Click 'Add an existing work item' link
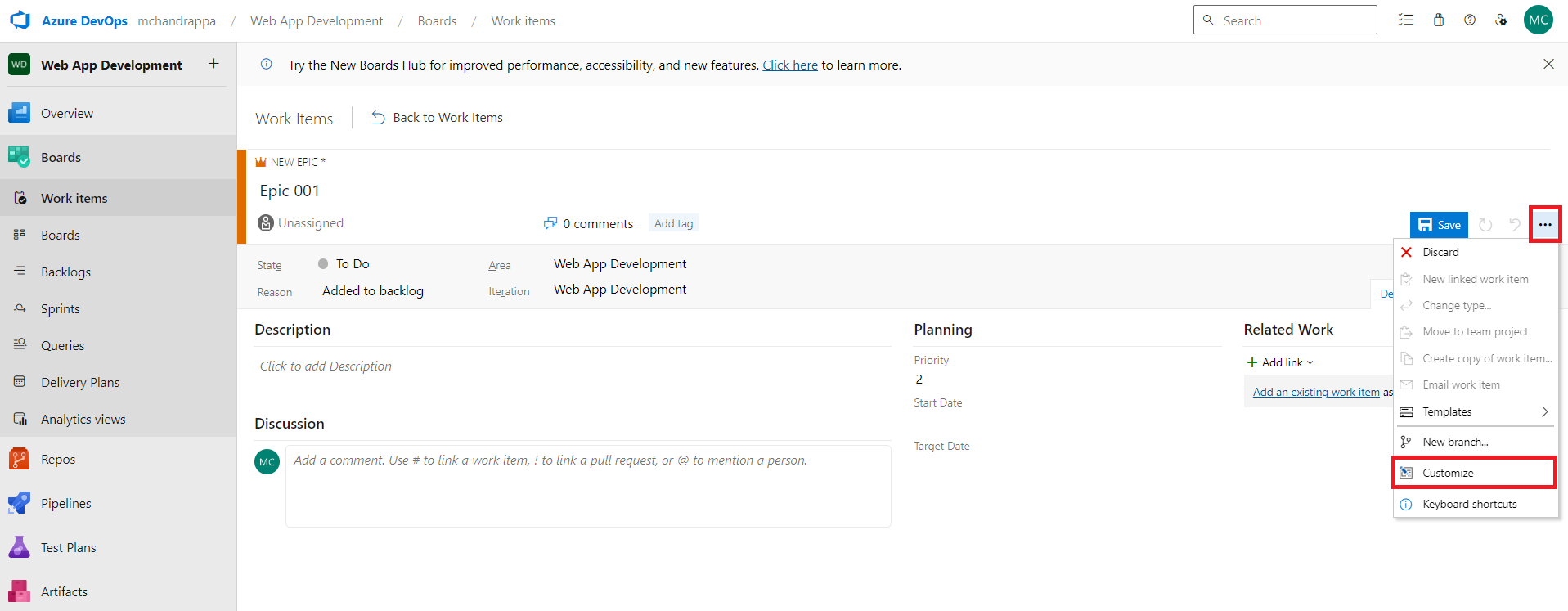The width and height of the screenshot is (1568, 611). 1316,392
